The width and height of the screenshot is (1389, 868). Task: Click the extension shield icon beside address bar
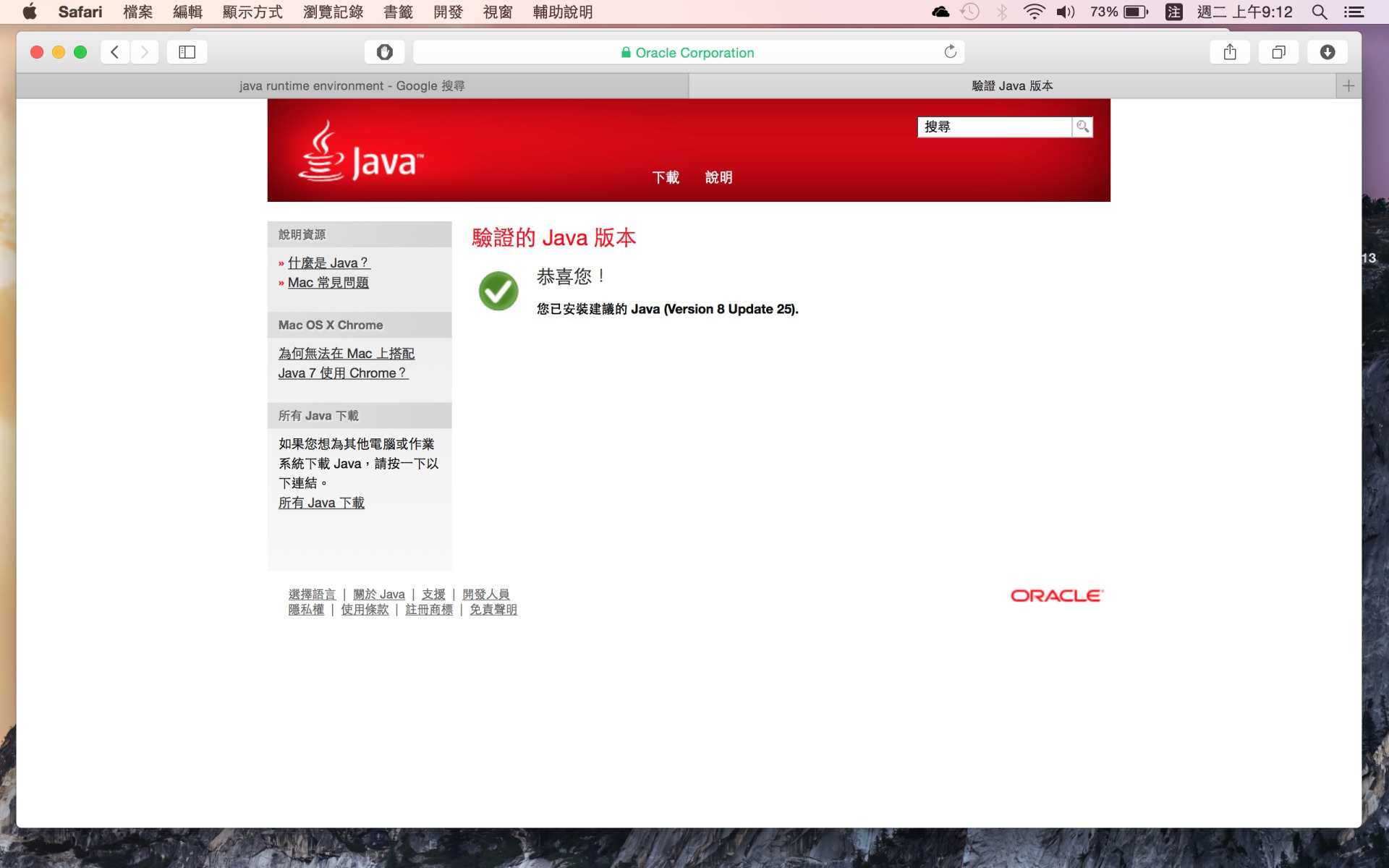(385, 52)
